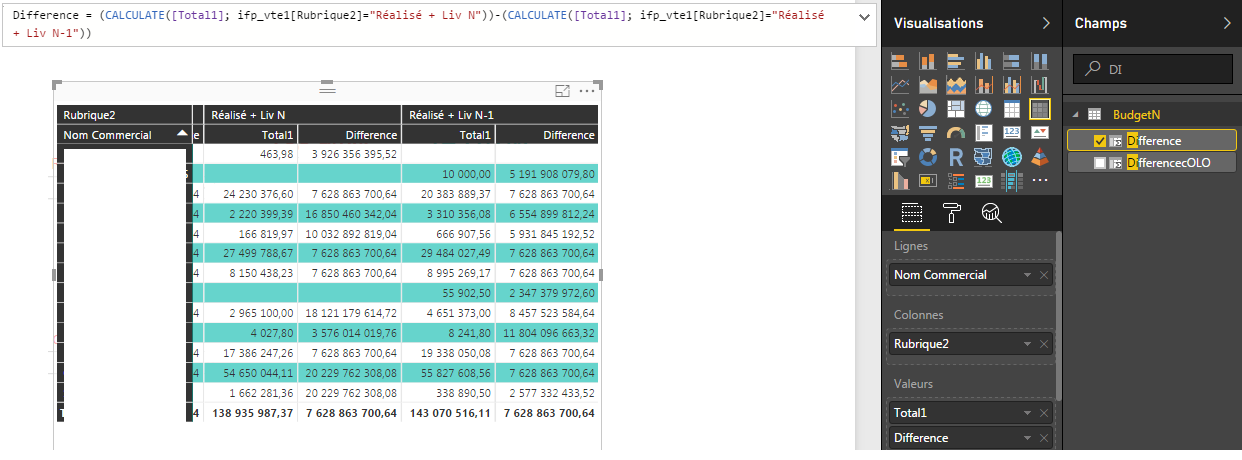Select the KPI visual
The height and width of the screenshot is (460, 1242).
[x=1039, y=132]
